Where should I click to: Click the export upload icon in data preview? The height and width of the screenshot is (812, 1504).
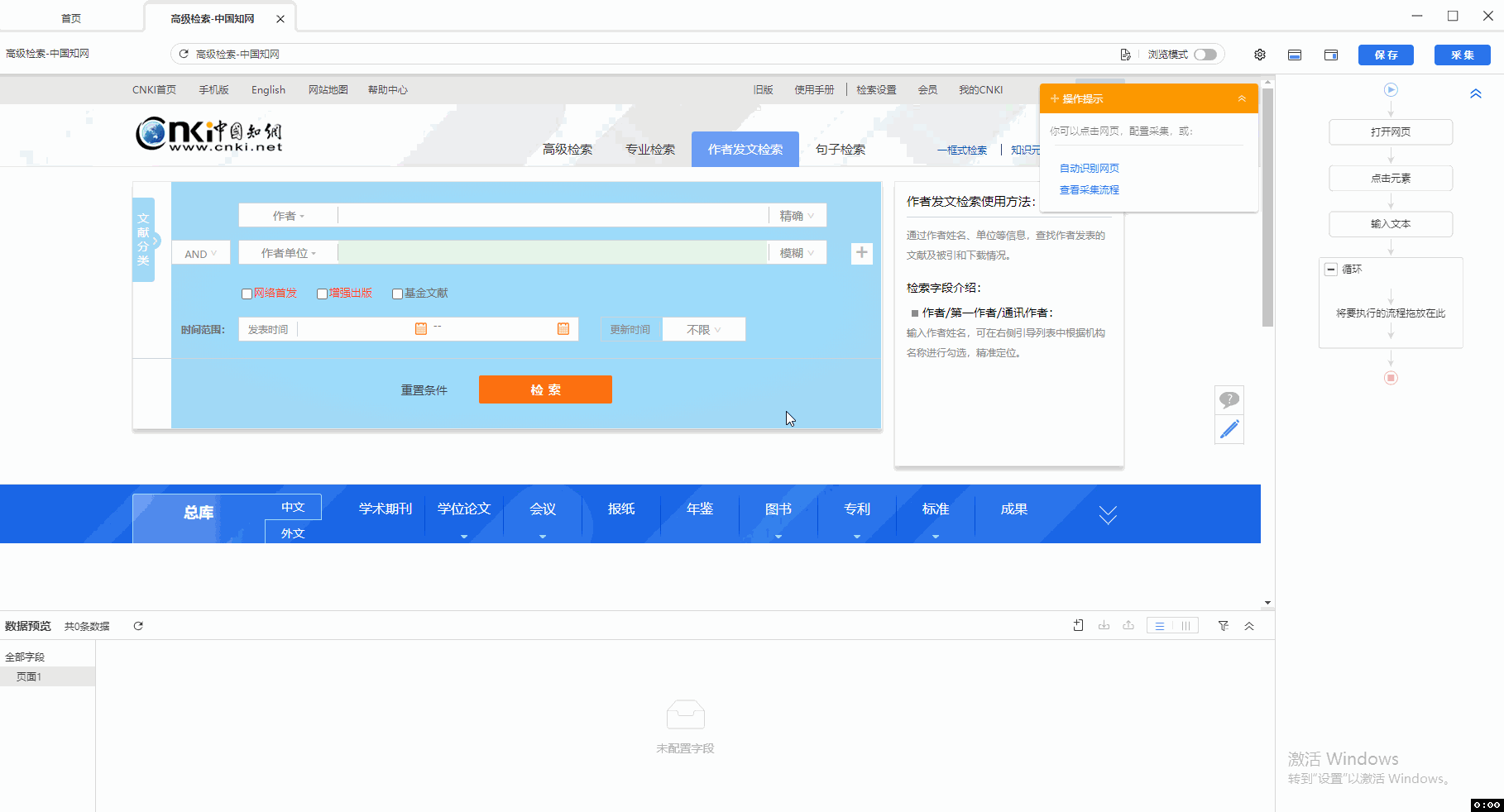(1128, 626)
